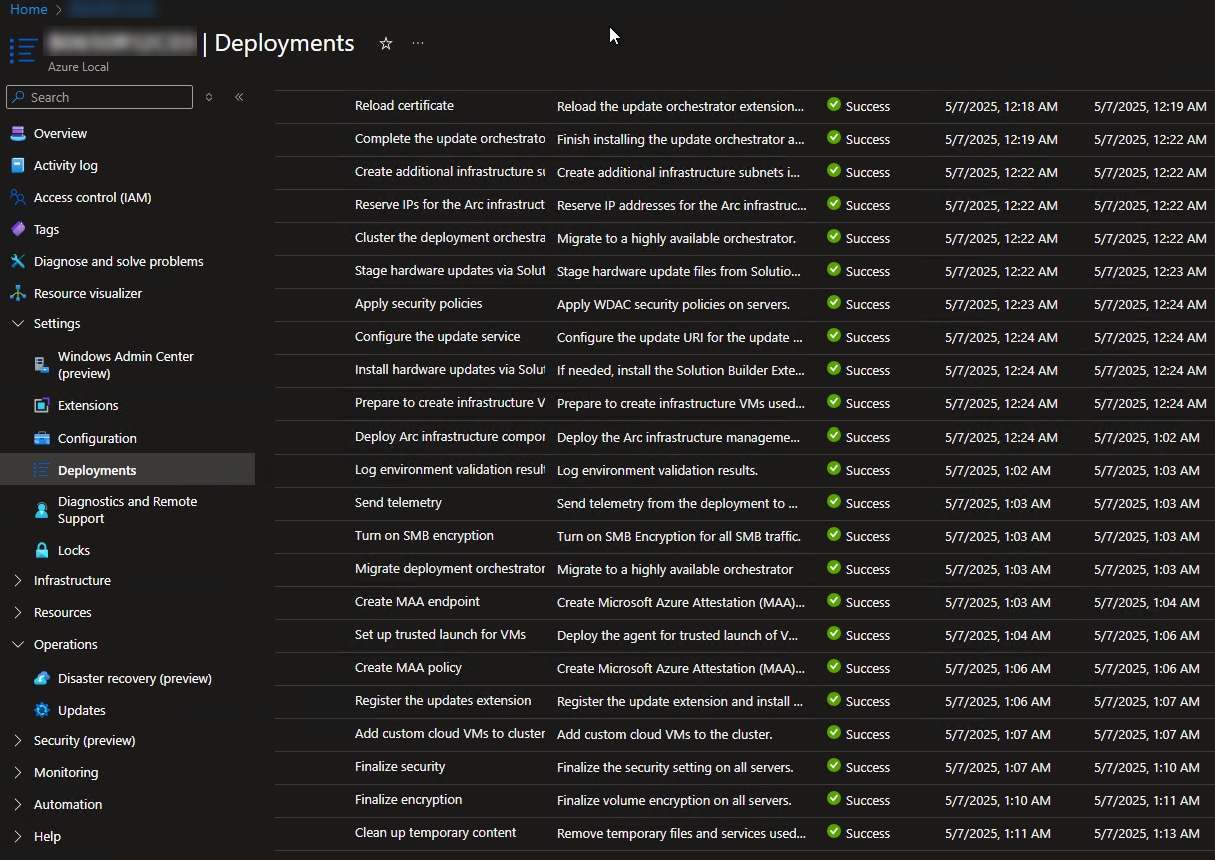Select the 'Clean up temporary content' step

pos(436,833)
